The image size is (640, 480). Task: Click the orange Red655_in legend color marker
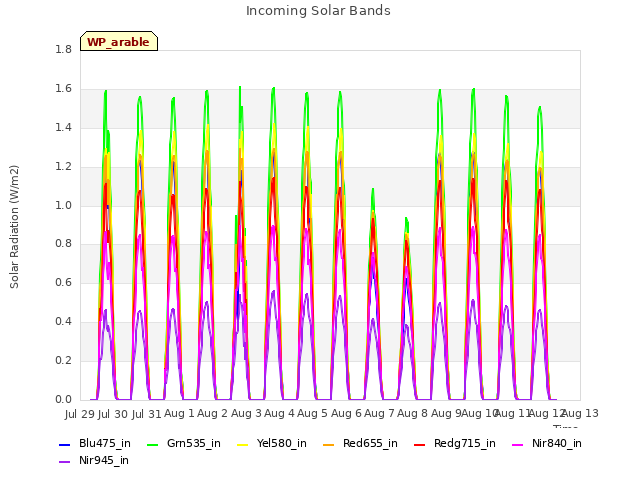coord(329,444)
